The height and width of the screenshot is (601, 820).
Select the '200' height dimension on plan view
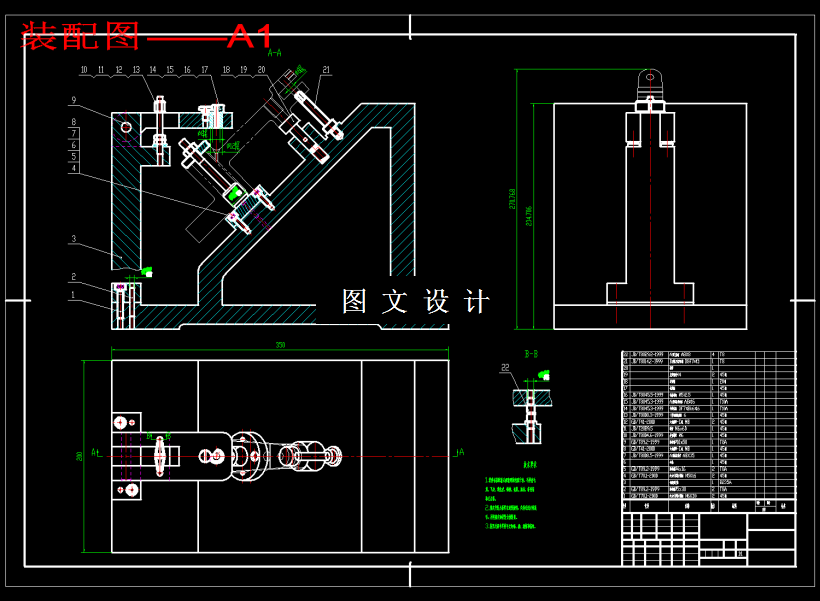(79, 457)
